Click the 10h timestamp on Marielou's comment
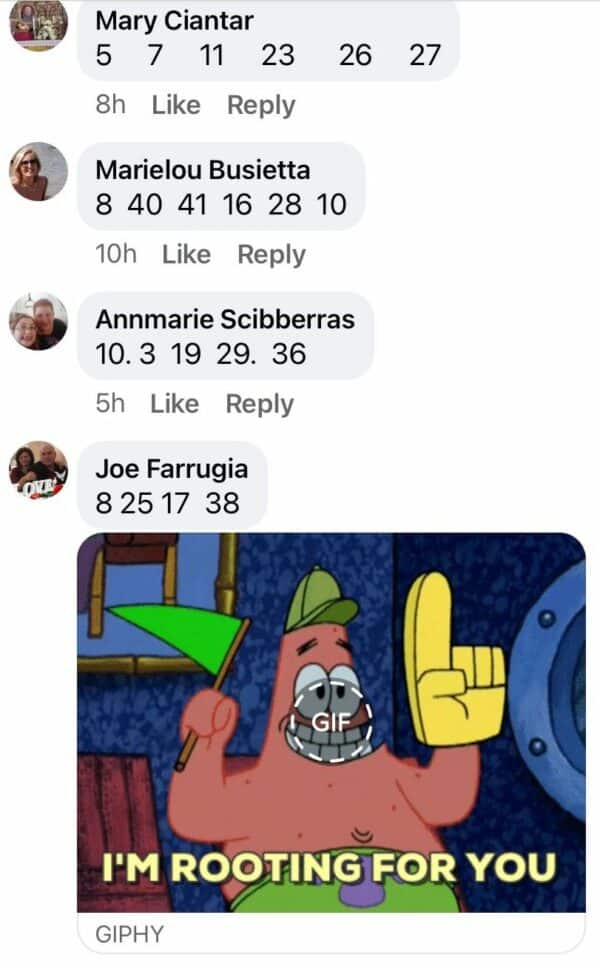600x966 pixels. pyautogui.click(x=116, y=254)
